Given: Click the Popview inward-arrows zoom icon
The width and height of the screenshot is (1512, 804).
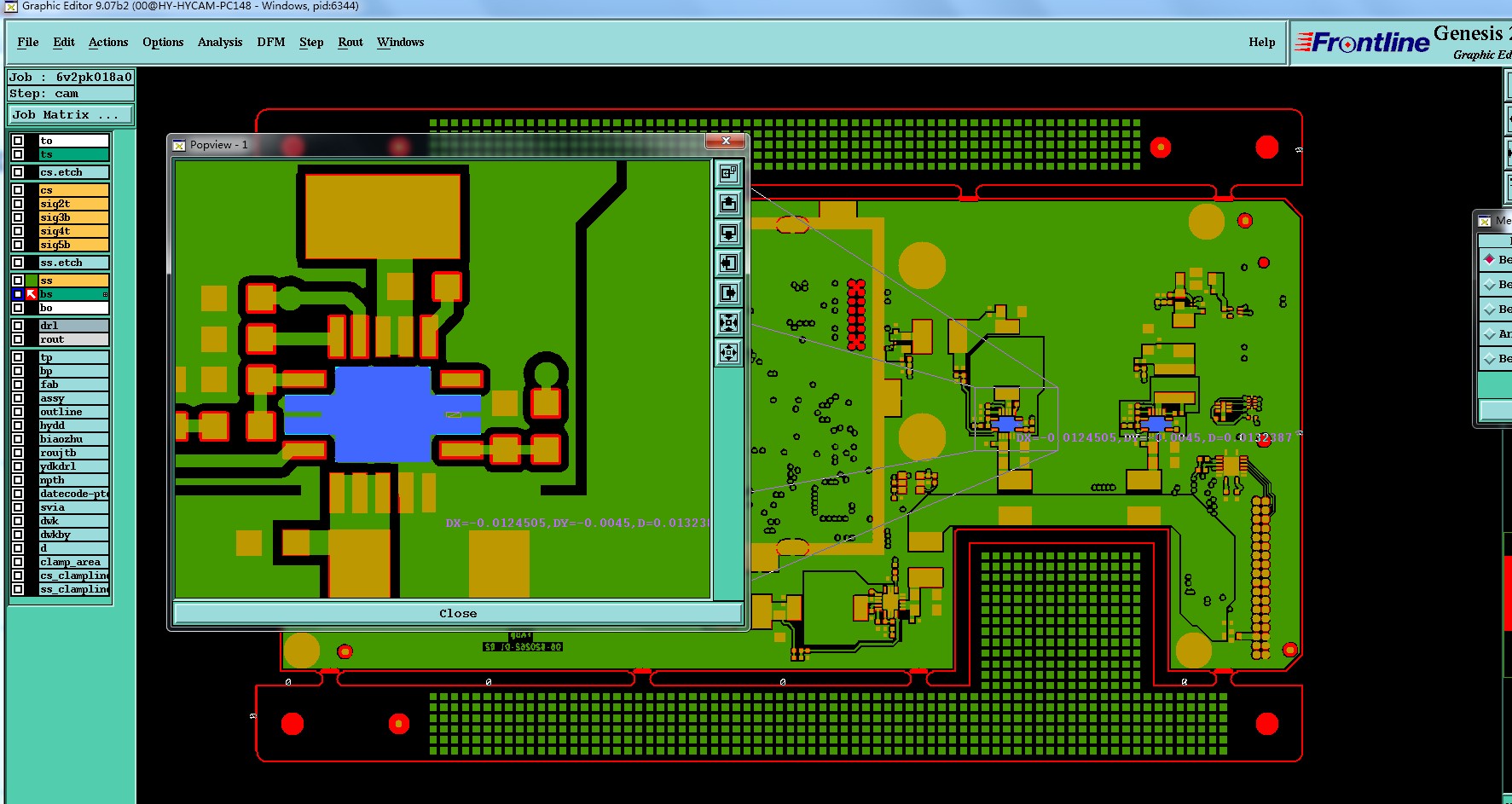Looking at the screenshot, I should click(x=728, y=322).
